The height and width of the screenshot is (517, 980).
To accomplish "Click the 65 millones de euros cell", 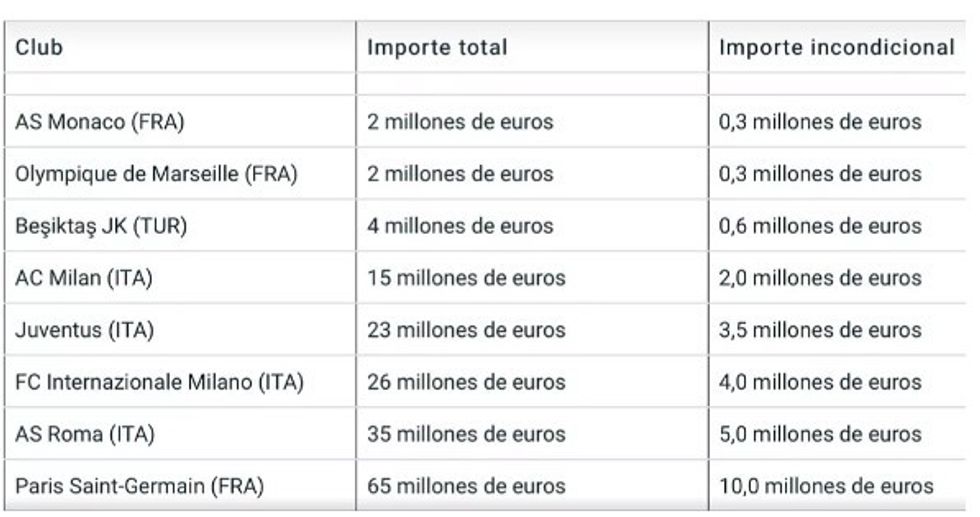I will (x=466, y=487).
